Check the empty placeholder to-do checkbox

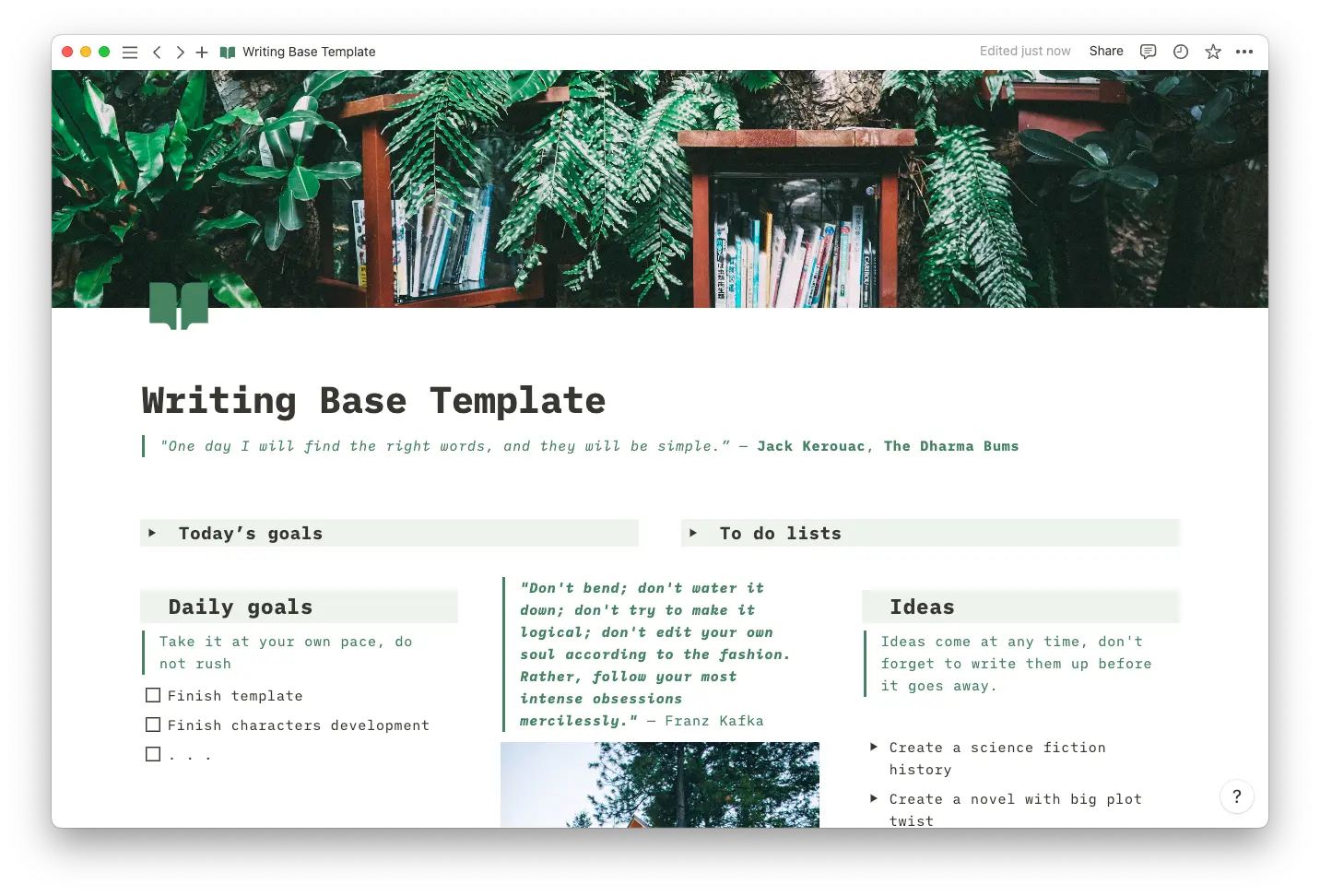(x=153, y=754)
